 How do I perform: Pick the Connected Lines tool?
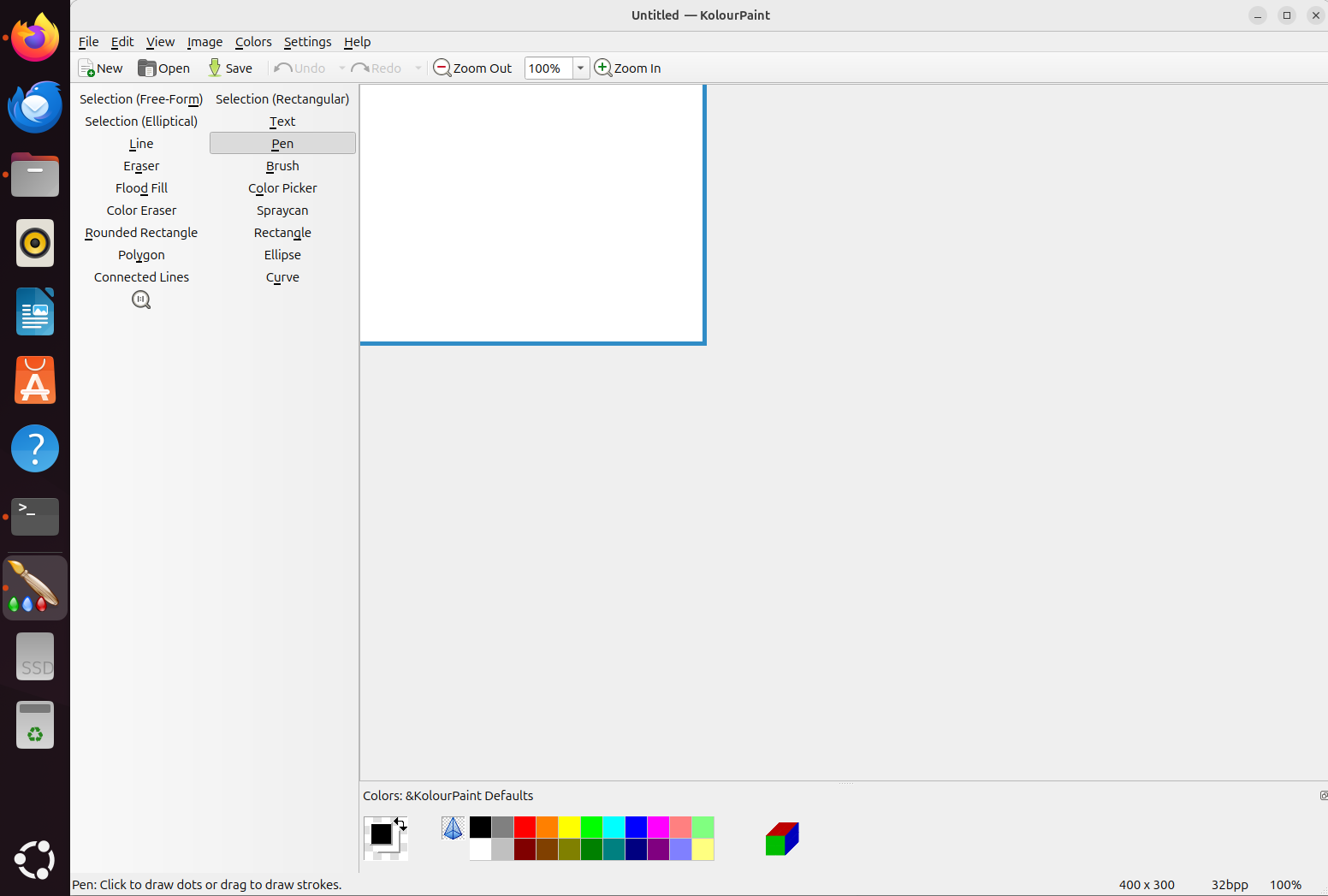tap(141, 277)
